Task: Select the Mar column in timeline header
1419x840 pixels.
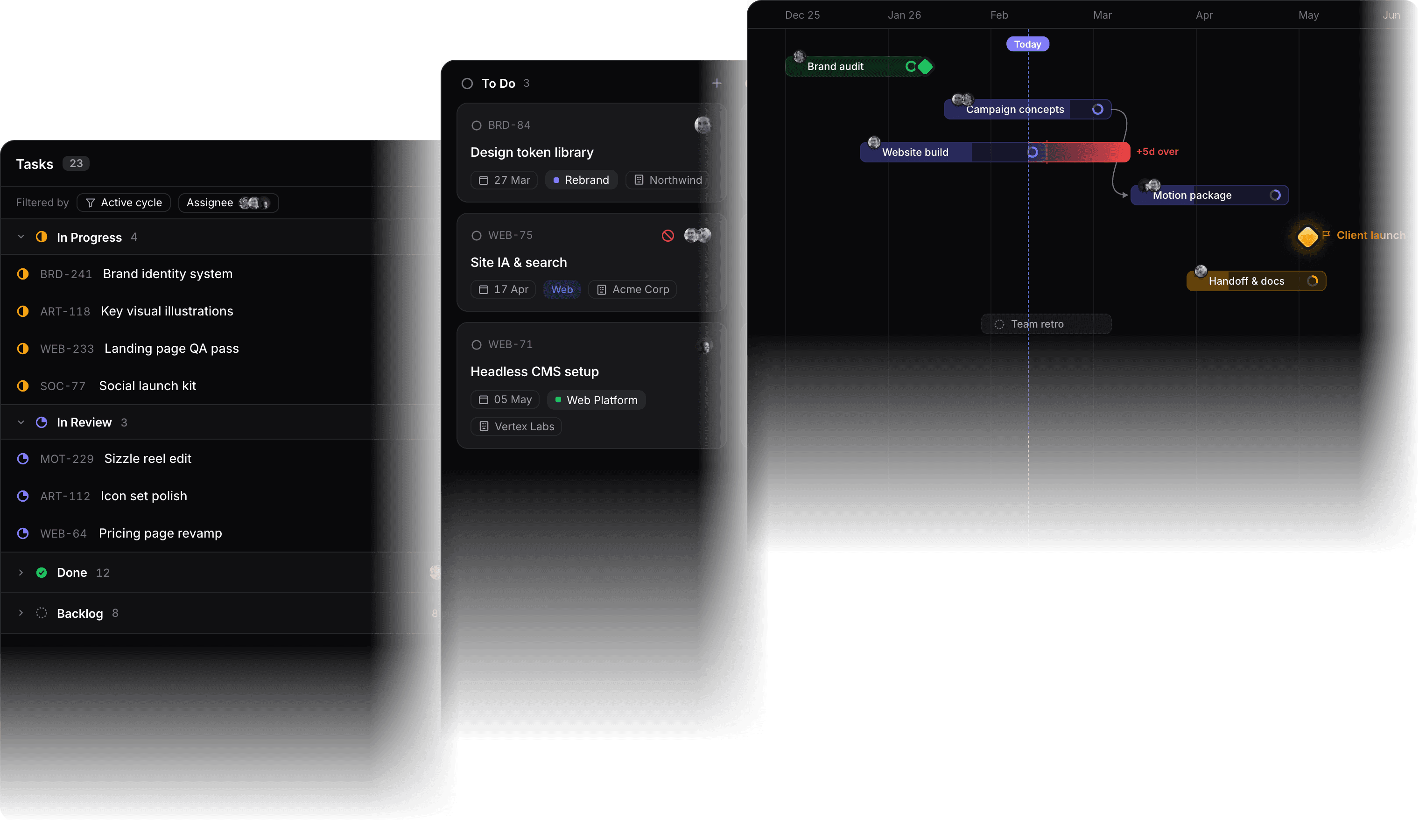Action: coord(1102,15)
